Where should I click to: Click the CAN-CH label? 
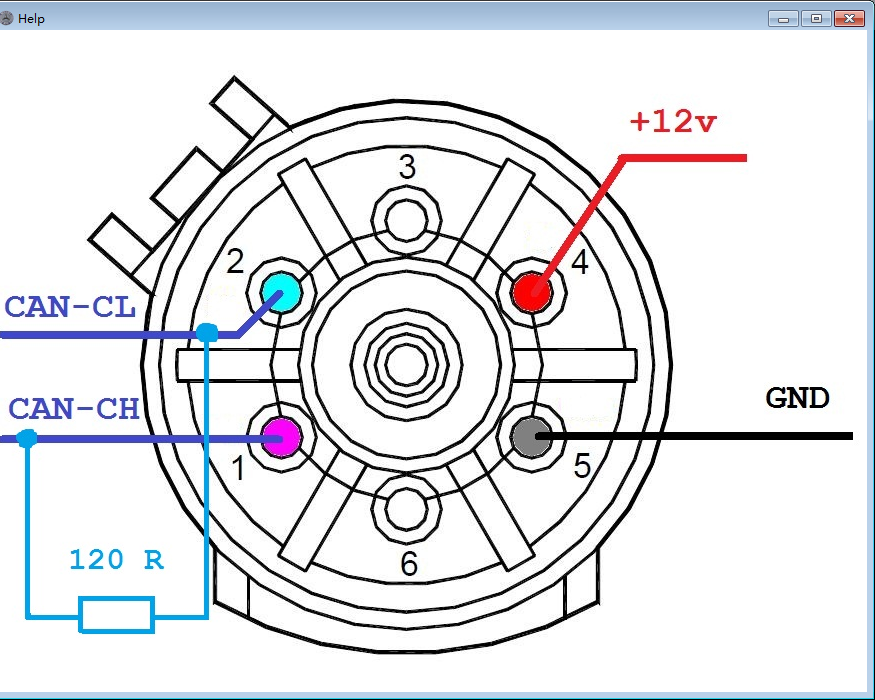(73, 409)
